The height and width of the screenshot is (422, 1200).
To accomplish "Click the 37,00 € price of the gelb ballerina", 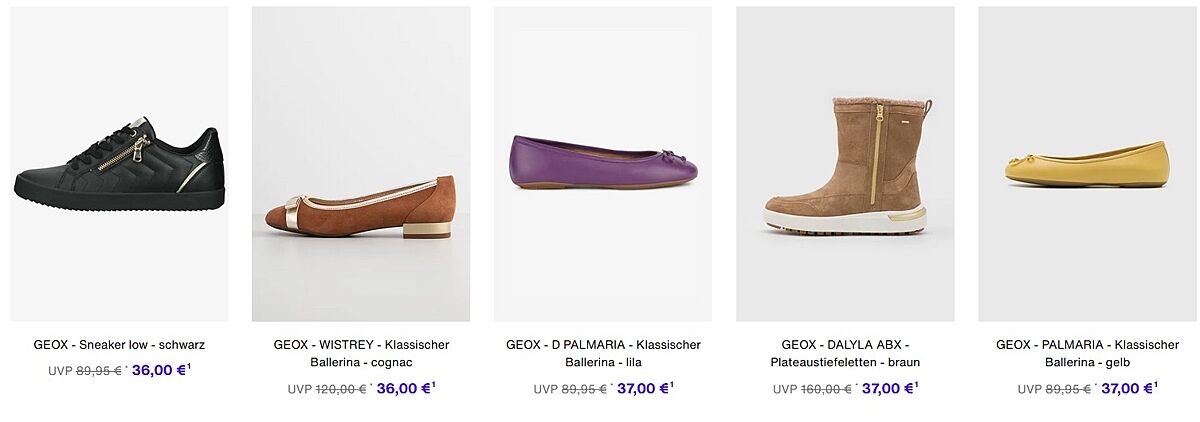I will 1127,389.
